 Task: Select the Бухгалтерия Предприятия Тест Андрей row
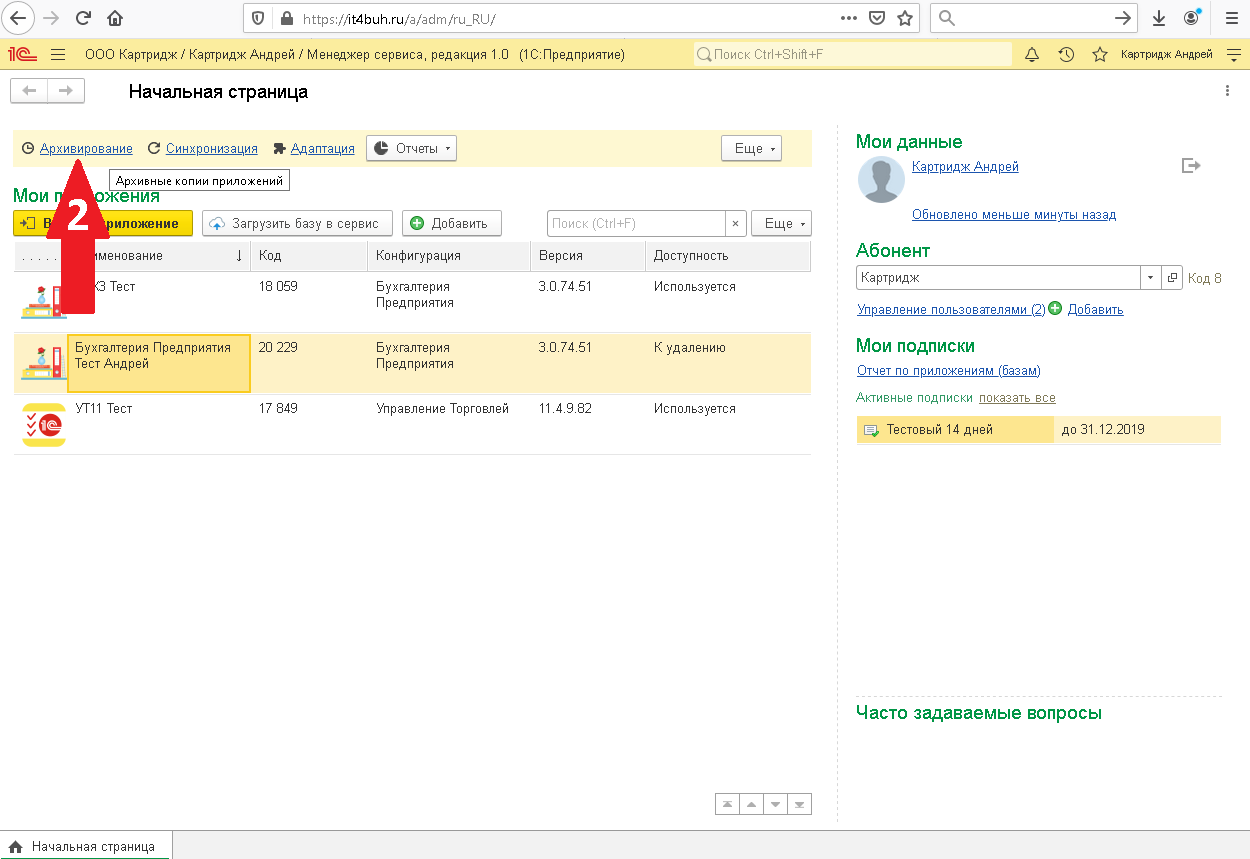(x=158, y=363)
